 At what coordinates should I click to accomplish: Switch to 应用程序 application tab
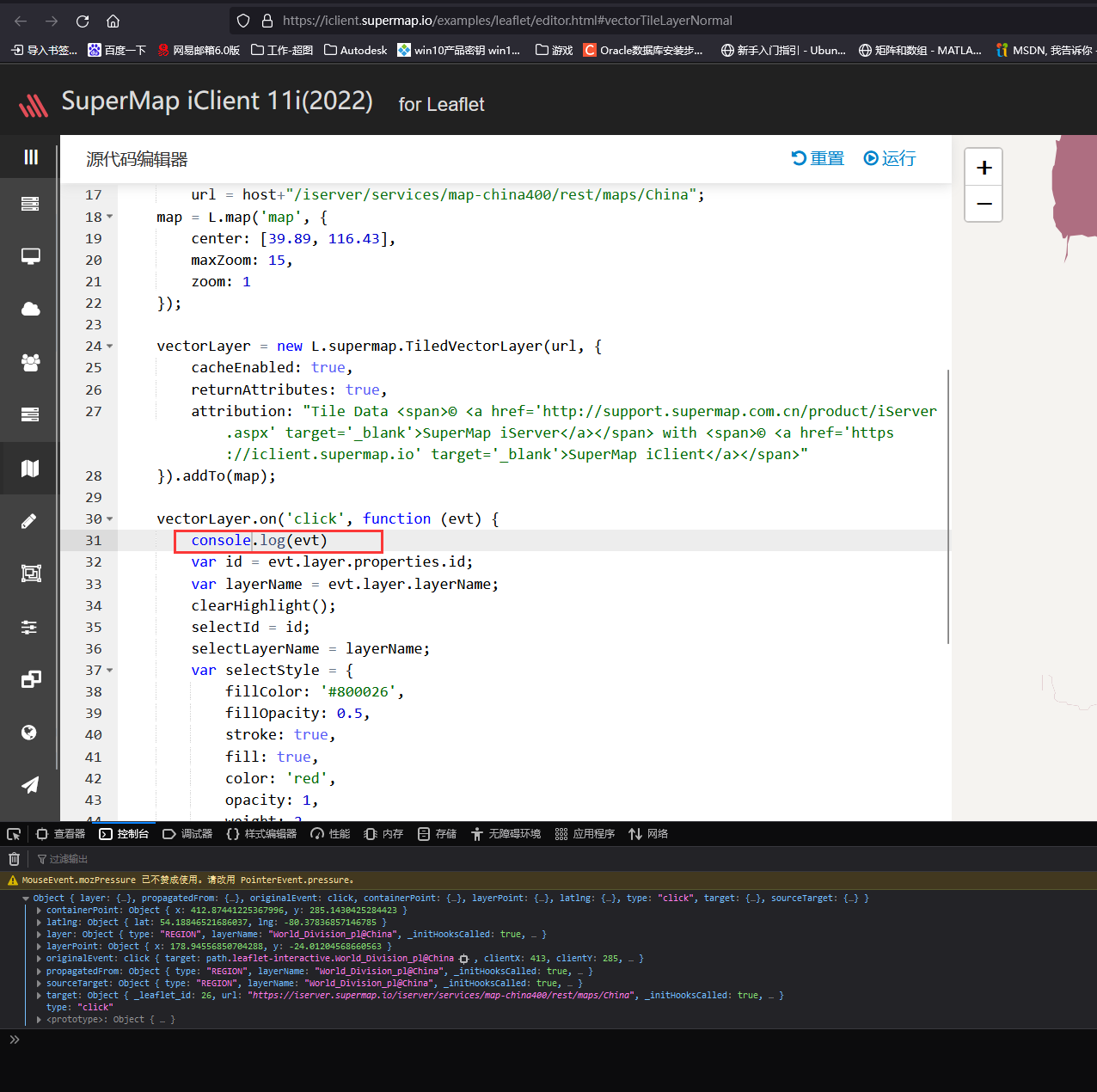(585, 834)
